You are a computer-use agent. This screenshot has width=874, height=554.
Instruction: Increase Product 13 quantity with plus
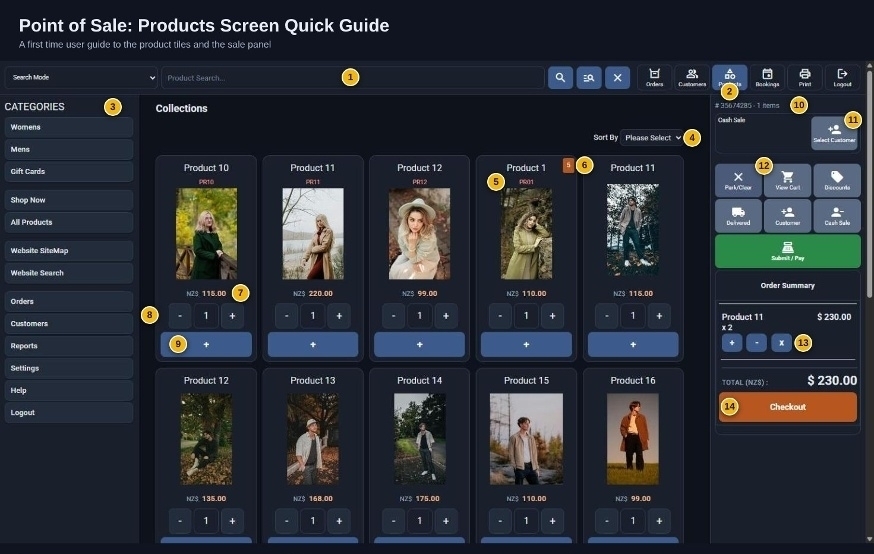[x=339, y=521]
